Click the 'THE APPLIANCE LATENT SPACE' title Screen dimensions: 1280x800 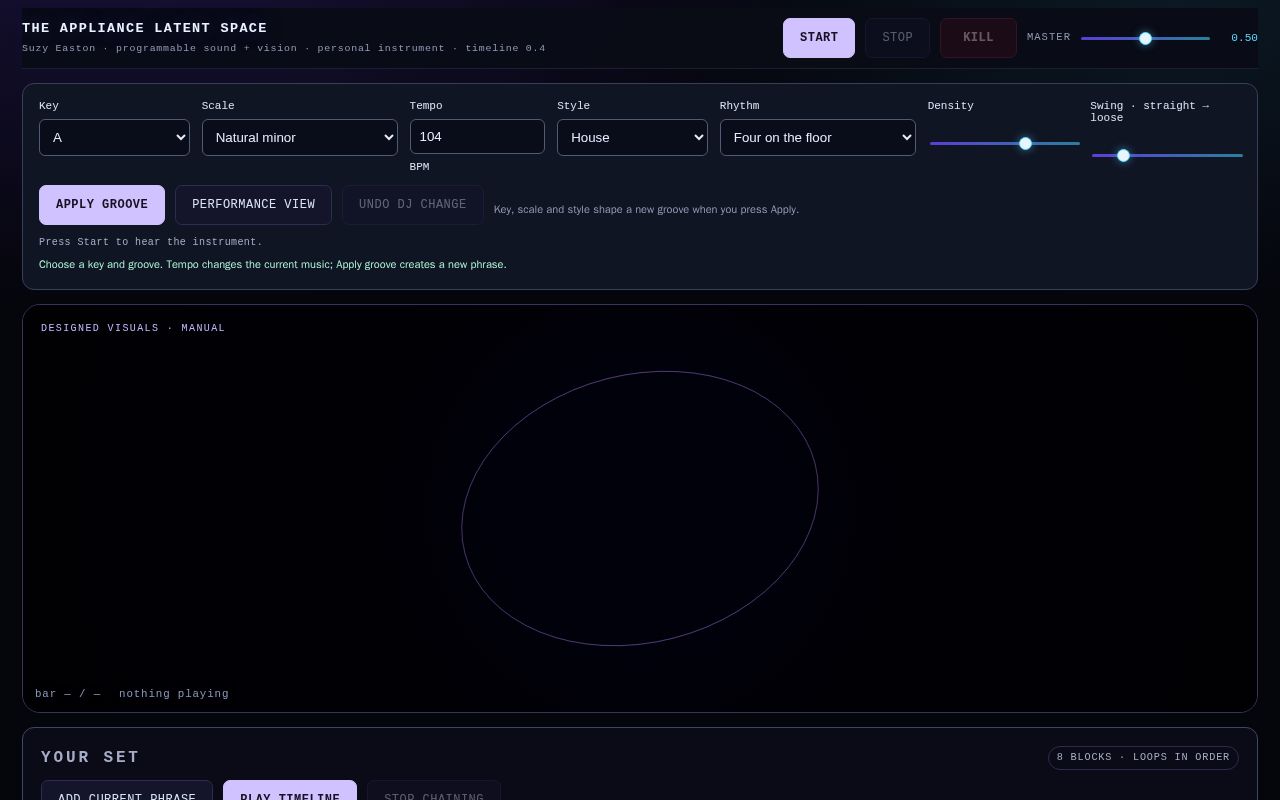pyautogui.click(x=145, y=28)
